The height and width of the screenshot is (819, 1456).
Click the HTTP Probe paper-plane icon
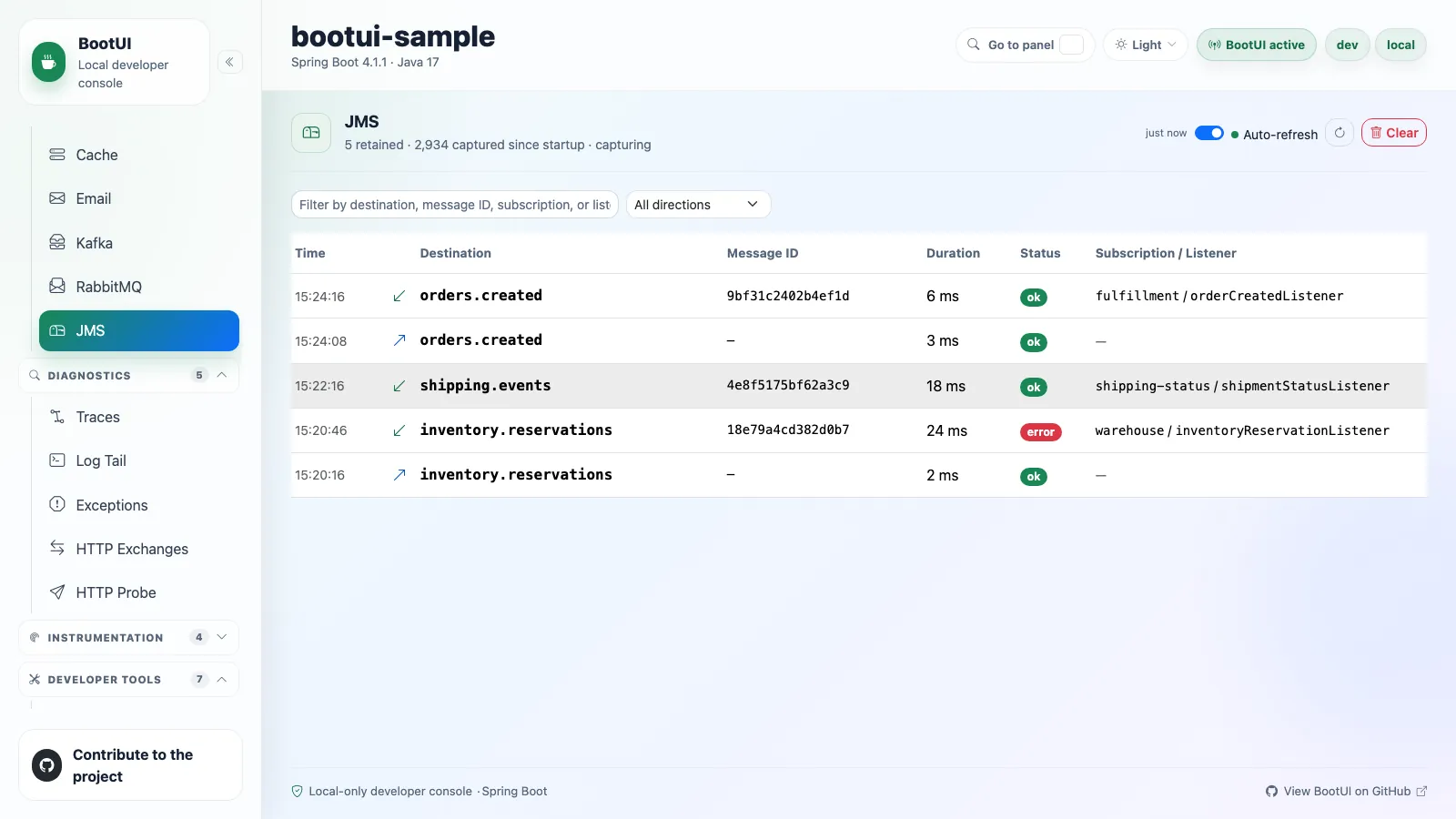[57, 592]
